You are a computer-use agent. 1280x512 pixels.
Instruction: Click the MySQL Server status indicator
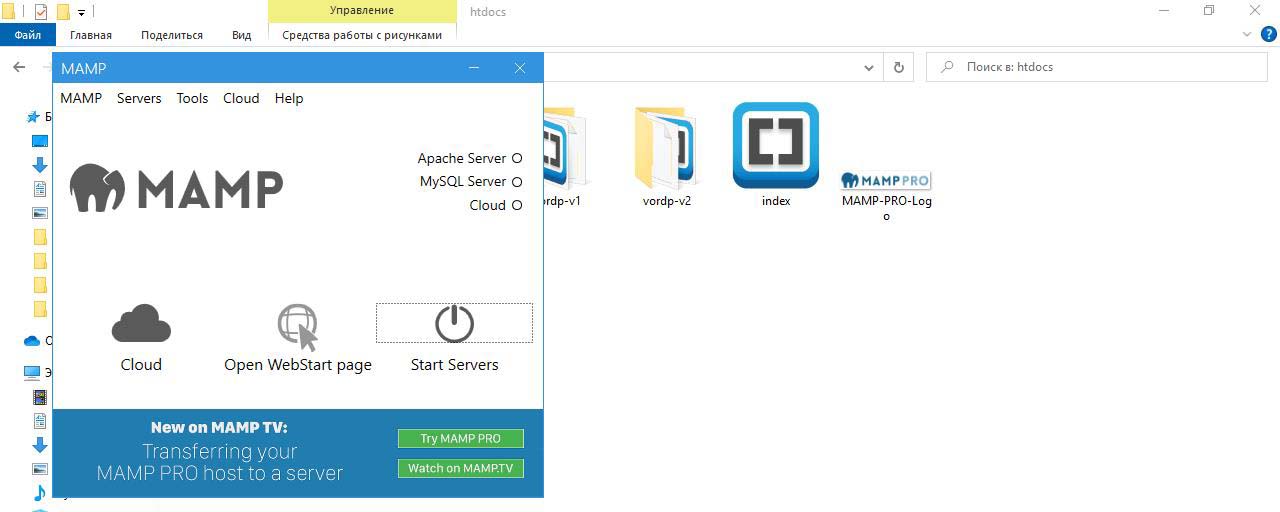pyautogui.click(x=517, y=182)
